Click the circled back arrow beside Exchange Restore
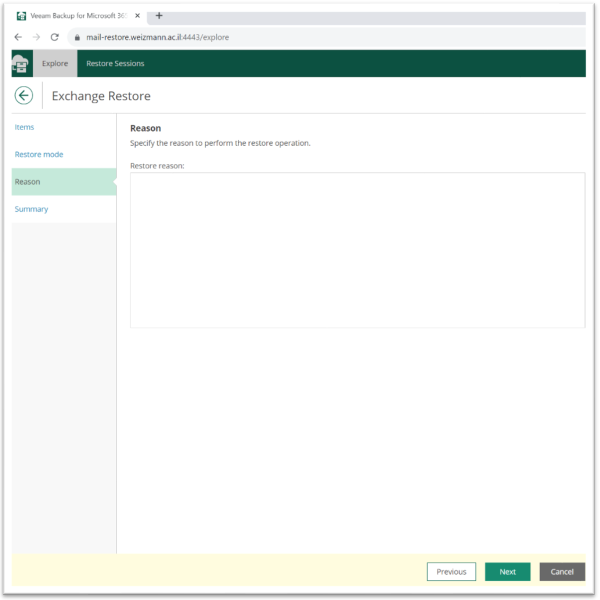Screen dimensions: 600x600 pos(24,95)
